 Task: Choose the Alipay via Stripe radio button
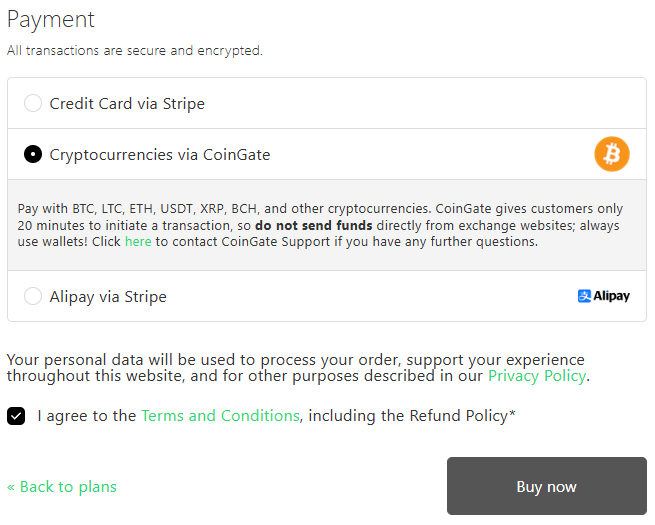pyautogui.click(x=33, y=296)
